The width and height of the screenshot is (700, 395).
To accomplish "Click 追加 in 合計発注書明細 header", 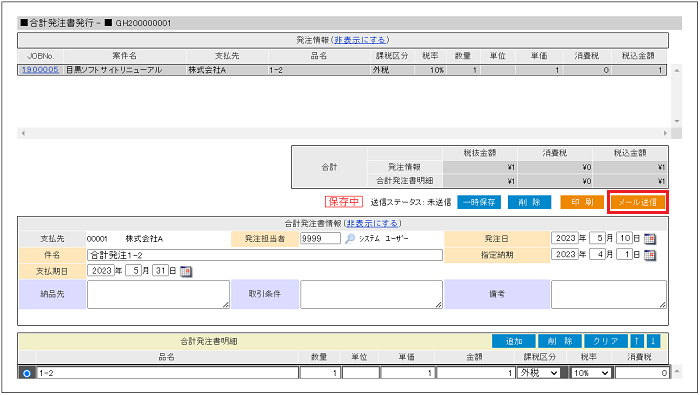I will tap(514, 341).
